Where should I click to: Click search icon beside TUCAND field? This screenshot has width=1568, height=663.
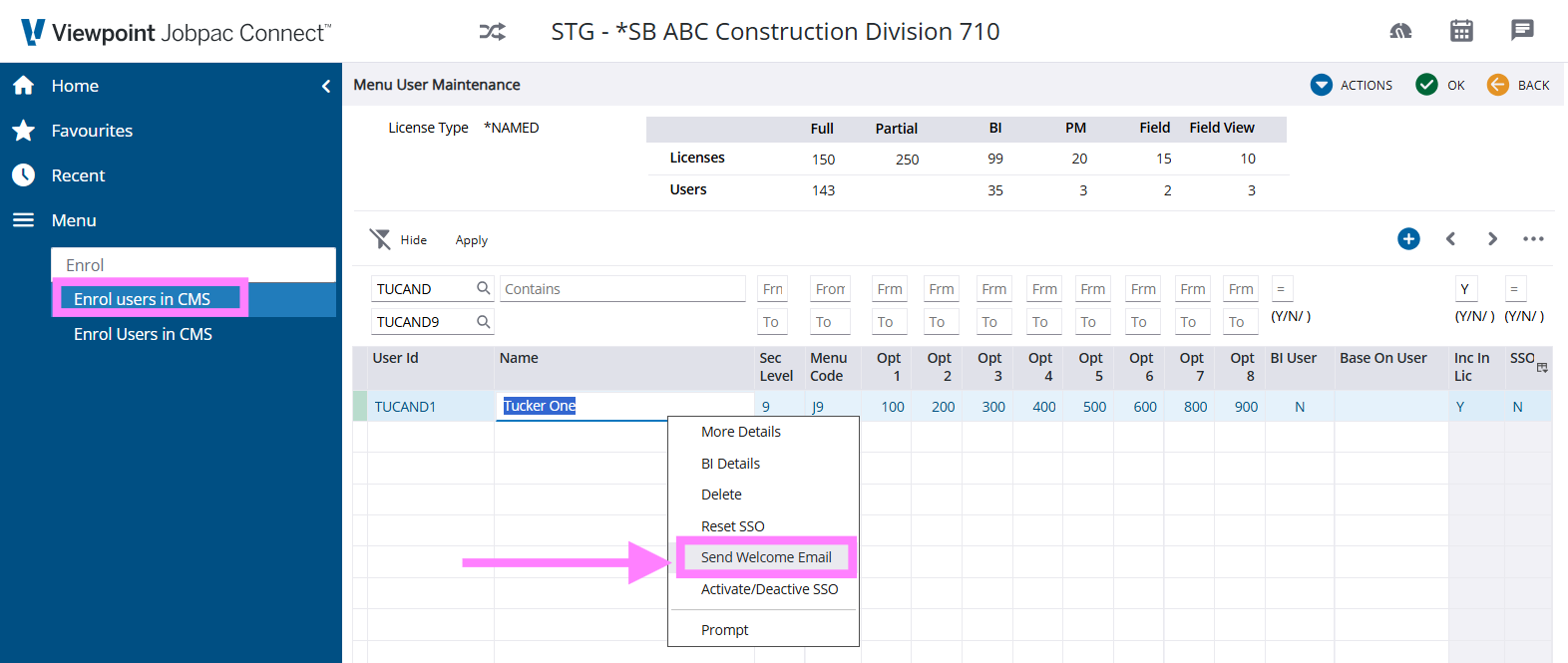[x=484, y=288]
